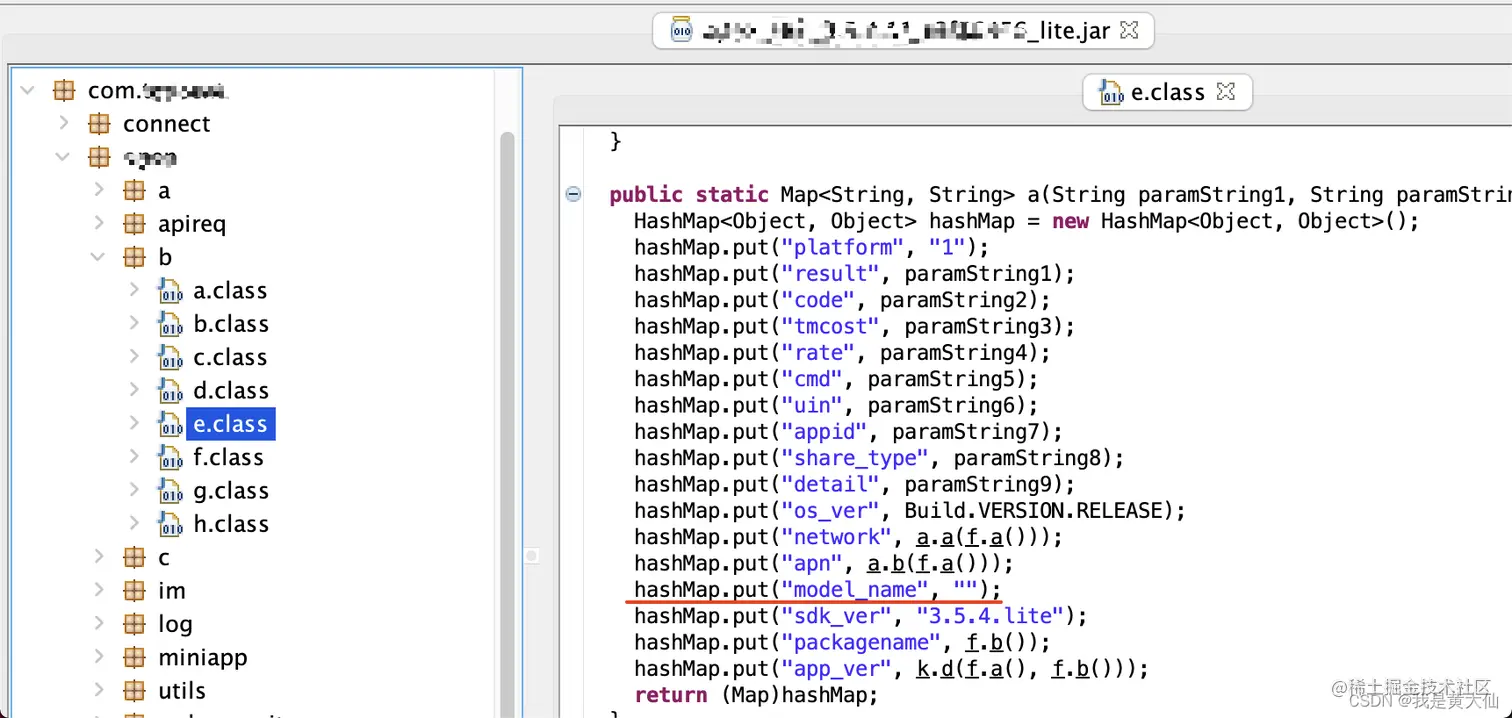1512x718 pixels.
Task: Expand the im package arrow
Action: (x=99, y=591)
